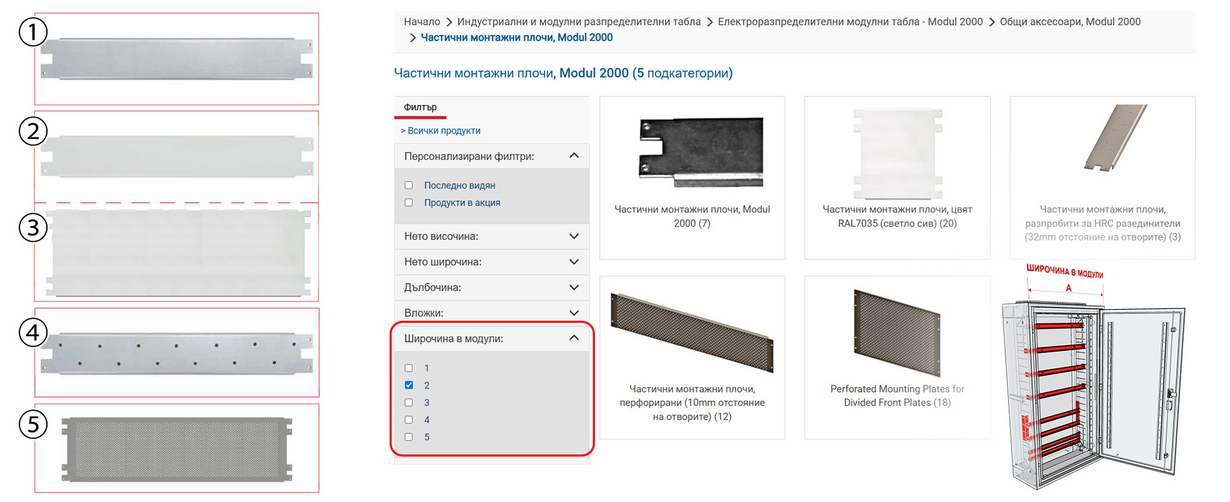
Task: Check module width option 5
Action: pyautogui.click(x=409, y=437)
